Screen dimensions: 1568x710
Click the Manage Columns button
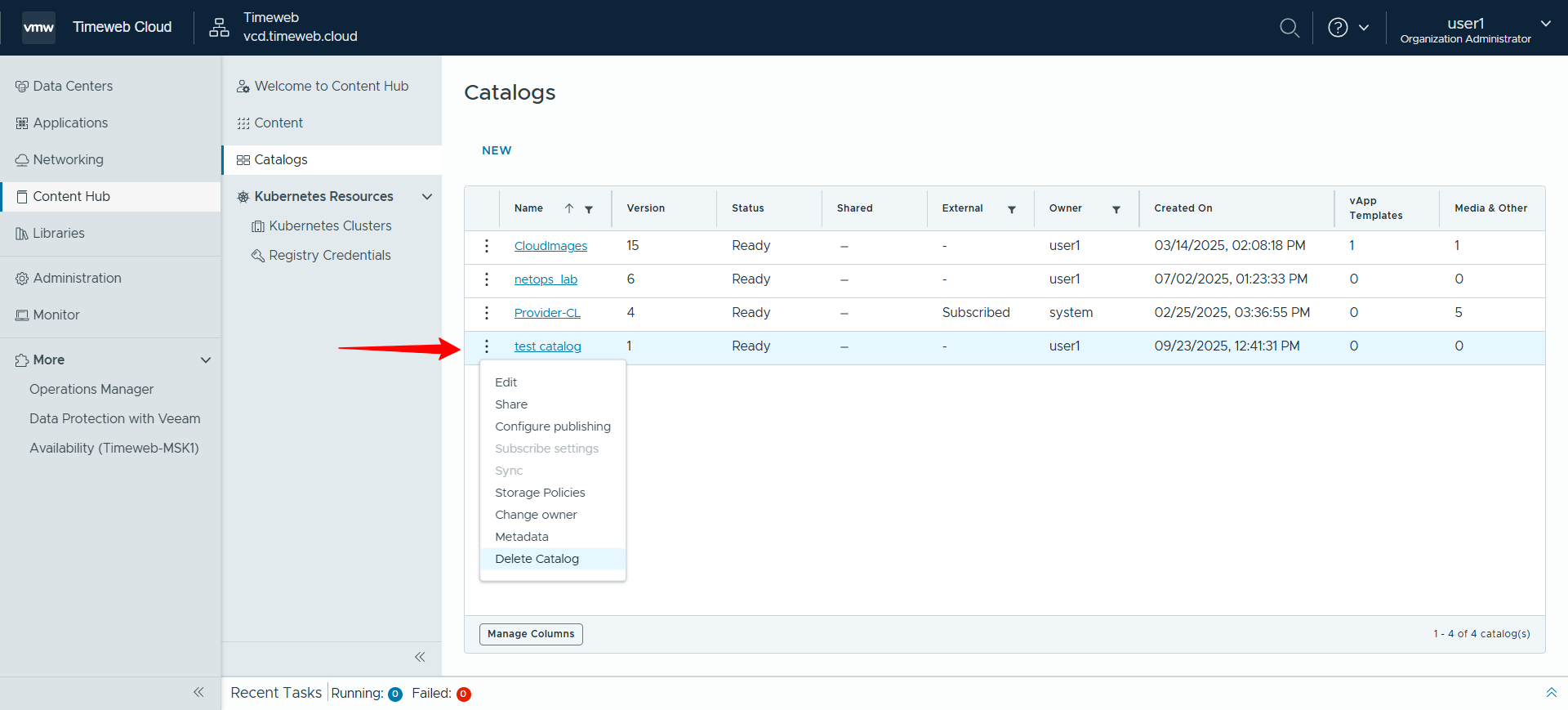point(531,634)
